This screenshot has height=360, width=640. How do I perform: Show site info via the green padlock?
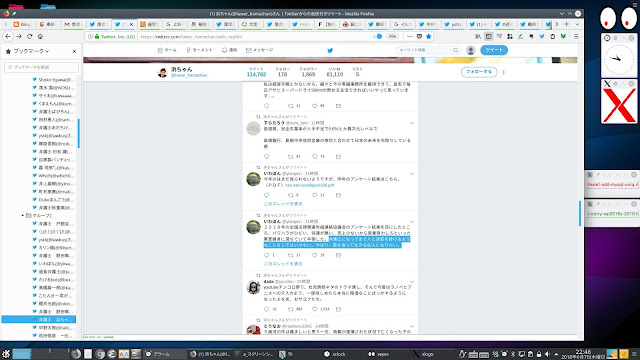point(97,36)
